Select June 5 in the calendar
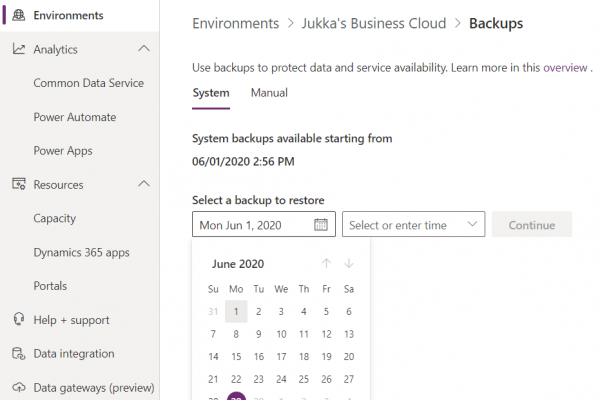The image size is (600, 400). (x=326, y=312)
